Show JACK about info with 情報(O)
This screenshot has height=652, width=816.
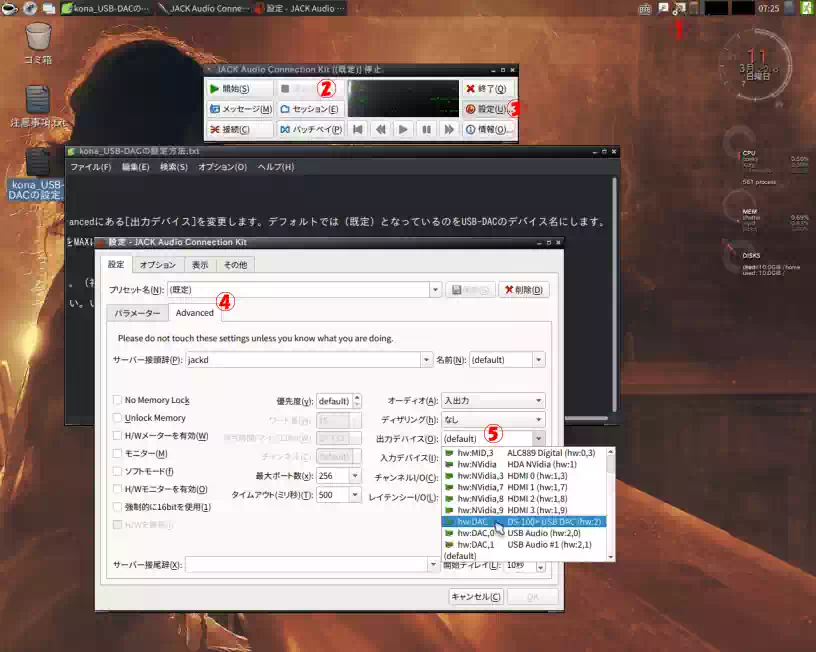tap(487, 129)
